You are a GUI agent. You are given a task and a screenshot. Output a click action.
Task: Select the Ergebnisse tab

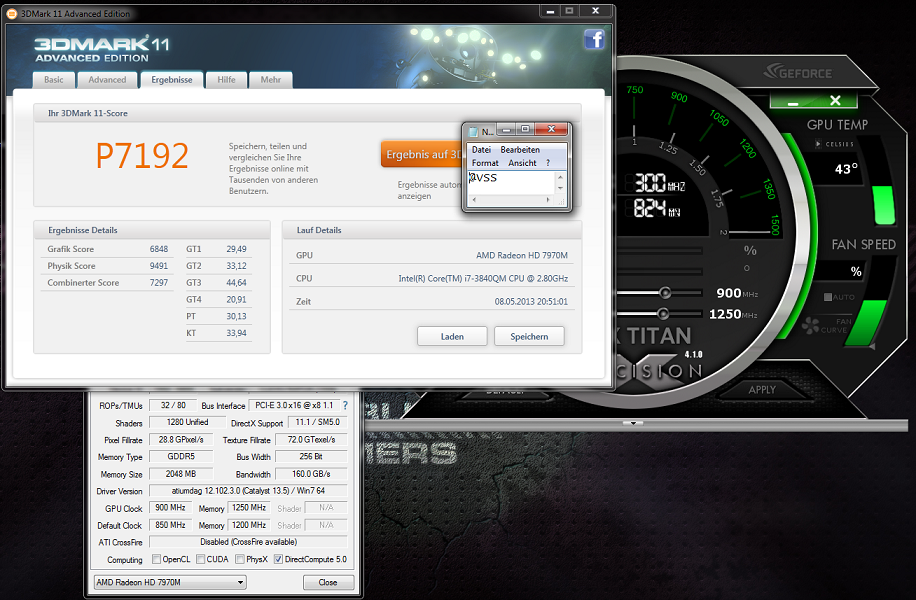pos(172,80)
